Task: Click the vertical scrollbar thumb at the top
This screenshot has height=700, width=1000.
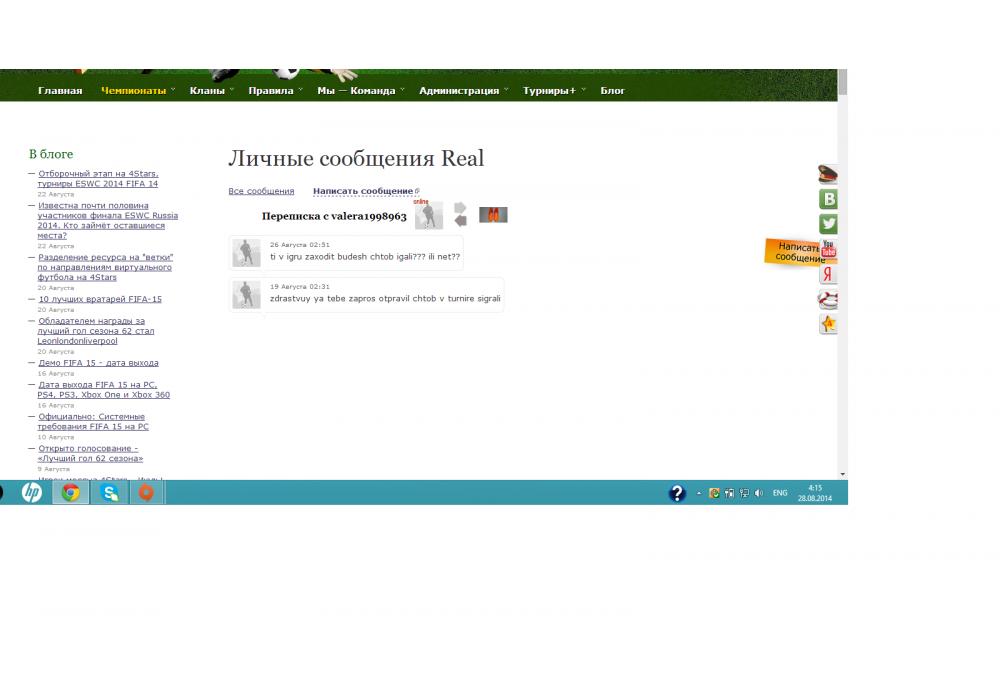Action: (842, 82)
